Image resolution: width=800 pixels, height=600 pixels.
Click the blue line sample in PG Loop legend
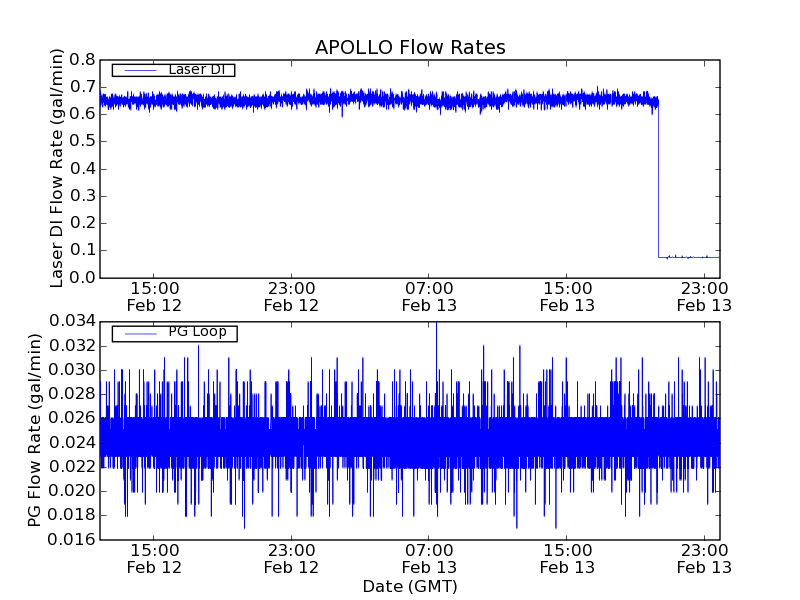[141, 334]
